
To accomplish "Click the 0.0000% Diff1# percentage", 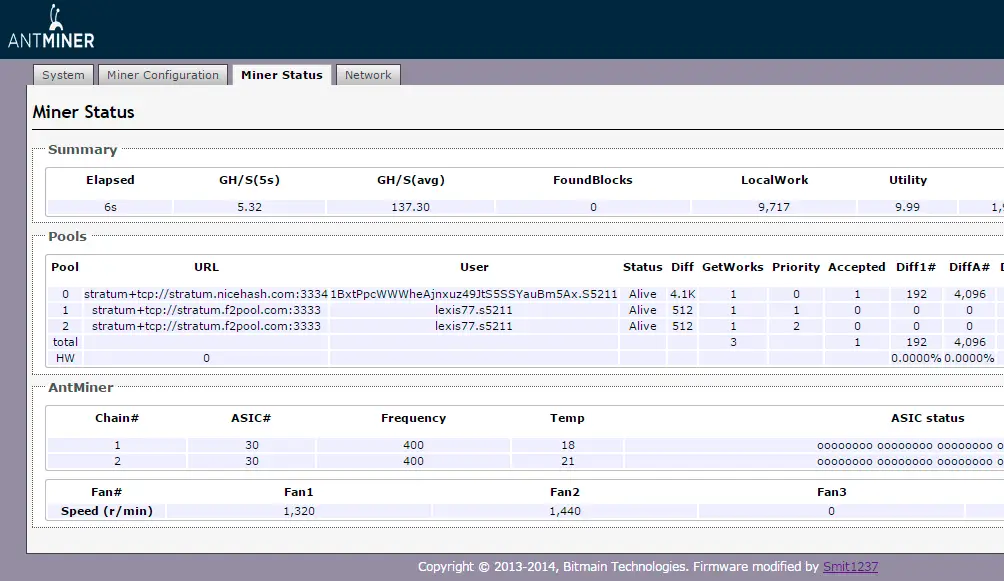I will coord(916,358).
